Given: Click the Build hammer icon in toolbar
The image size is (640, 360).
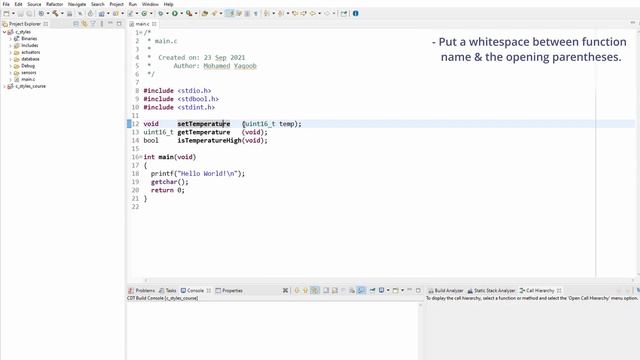Looking at the screenshot, I should [x=55, y=13].
